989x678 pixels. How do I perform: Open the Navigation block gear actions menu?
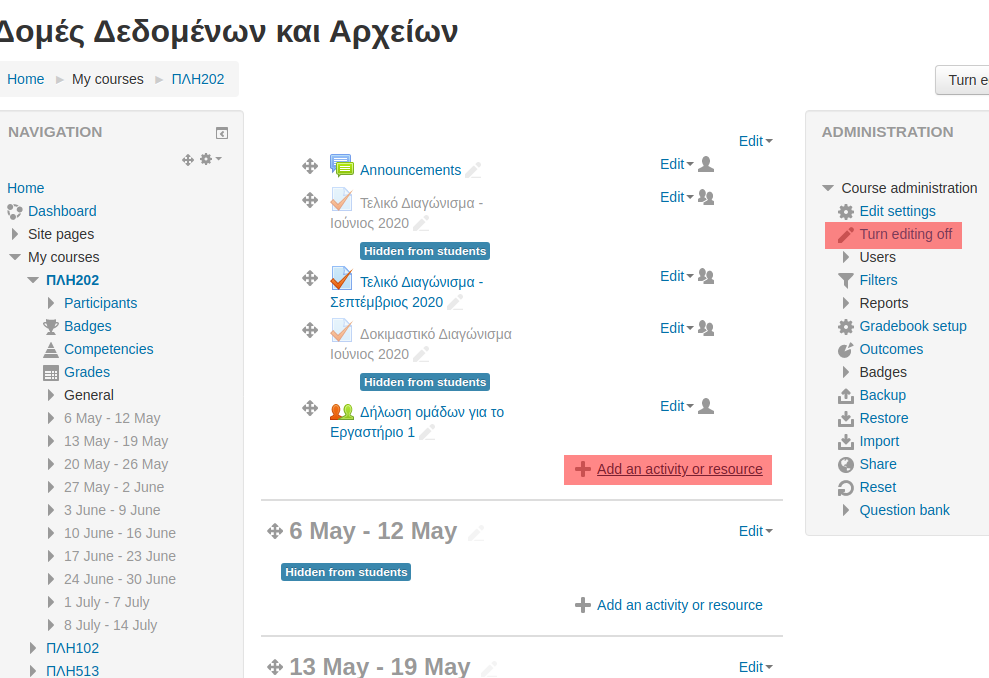click(x=210, y=159)
